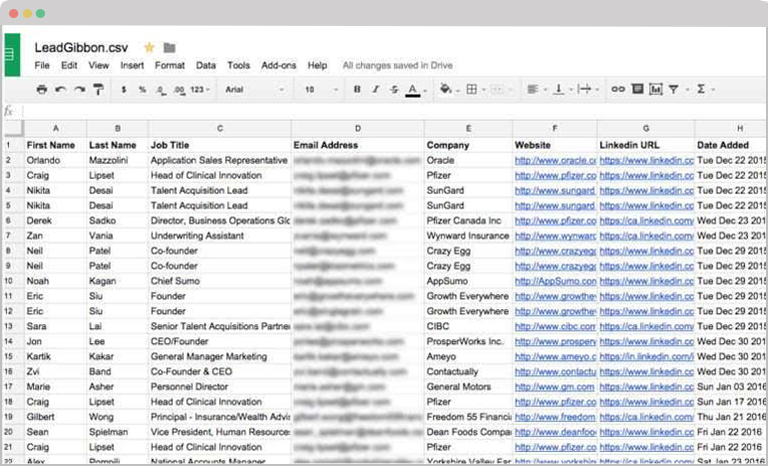Viewport: 768px width, 466px height.
Task: Open the oracle website link in row 2
Action: pyautogui.click(x=555, y=160)
